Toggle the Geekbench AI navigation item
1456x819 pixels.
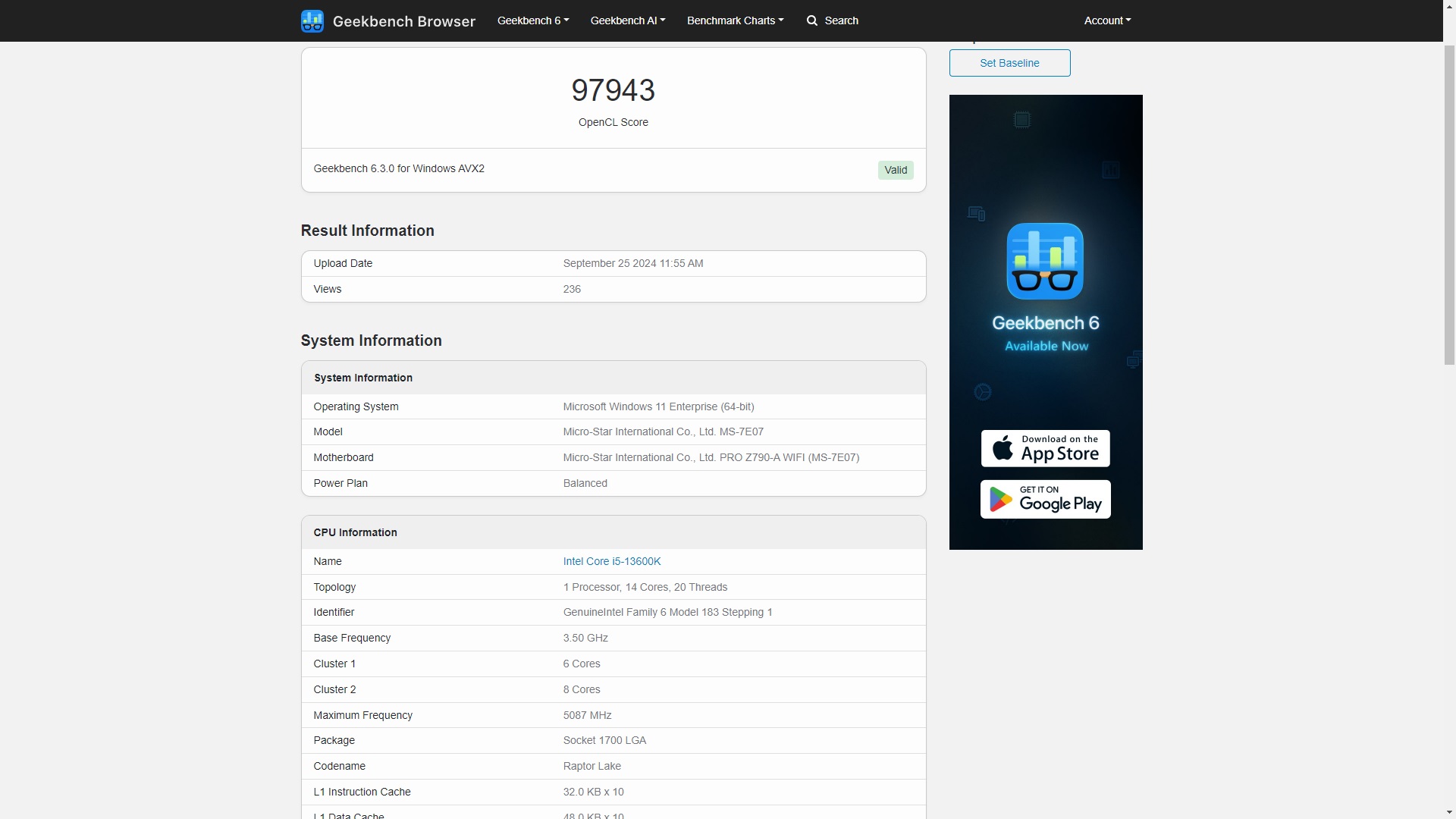click(x=626, y=20)
